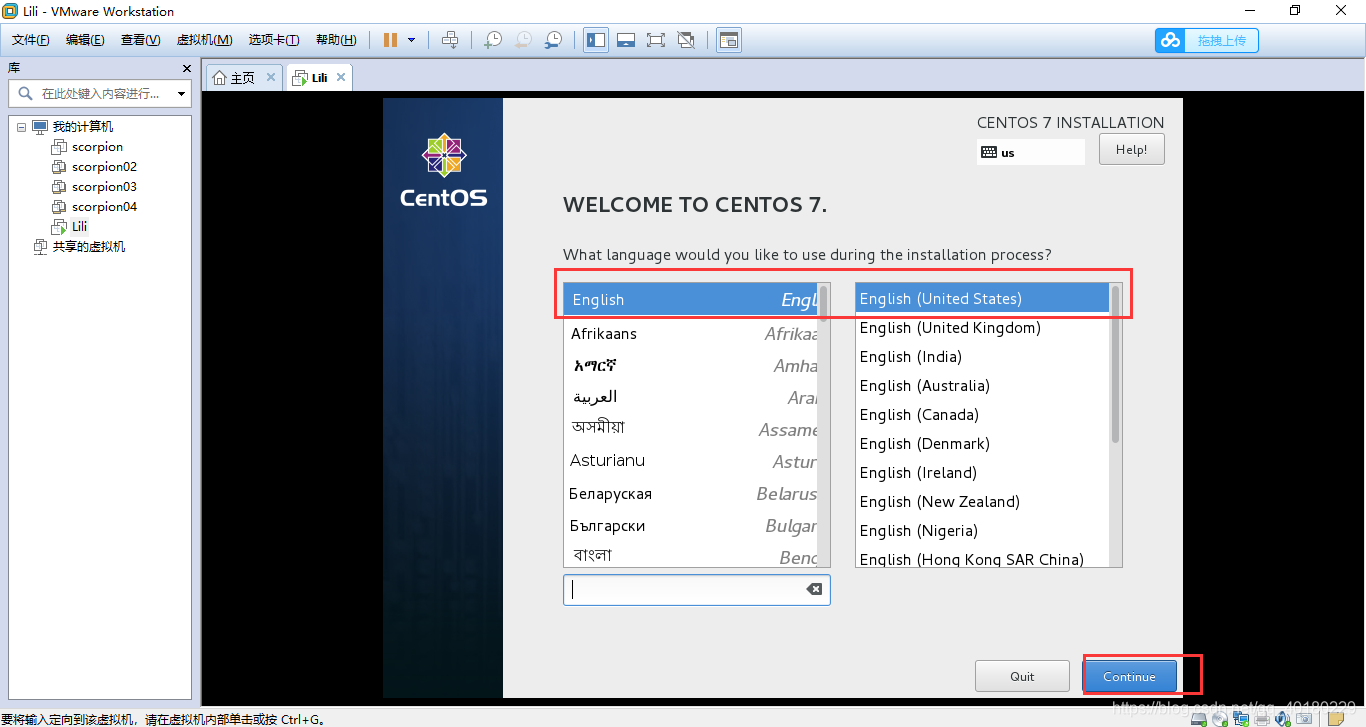The image size is (1366, 727).
Task: Open the 选项卡(T) menu
Action: pos(274,40)
